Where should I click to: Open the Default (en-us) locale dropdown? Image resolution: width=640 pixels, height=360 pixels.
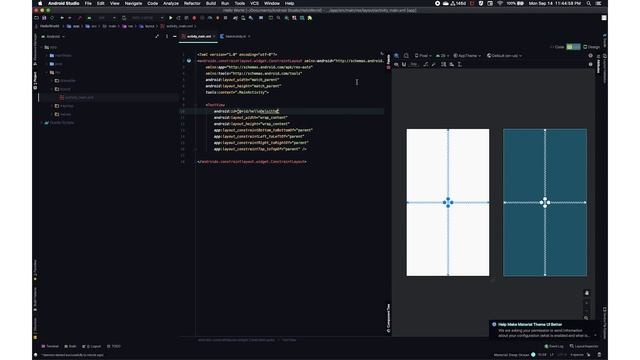click(x=504, y=56)
